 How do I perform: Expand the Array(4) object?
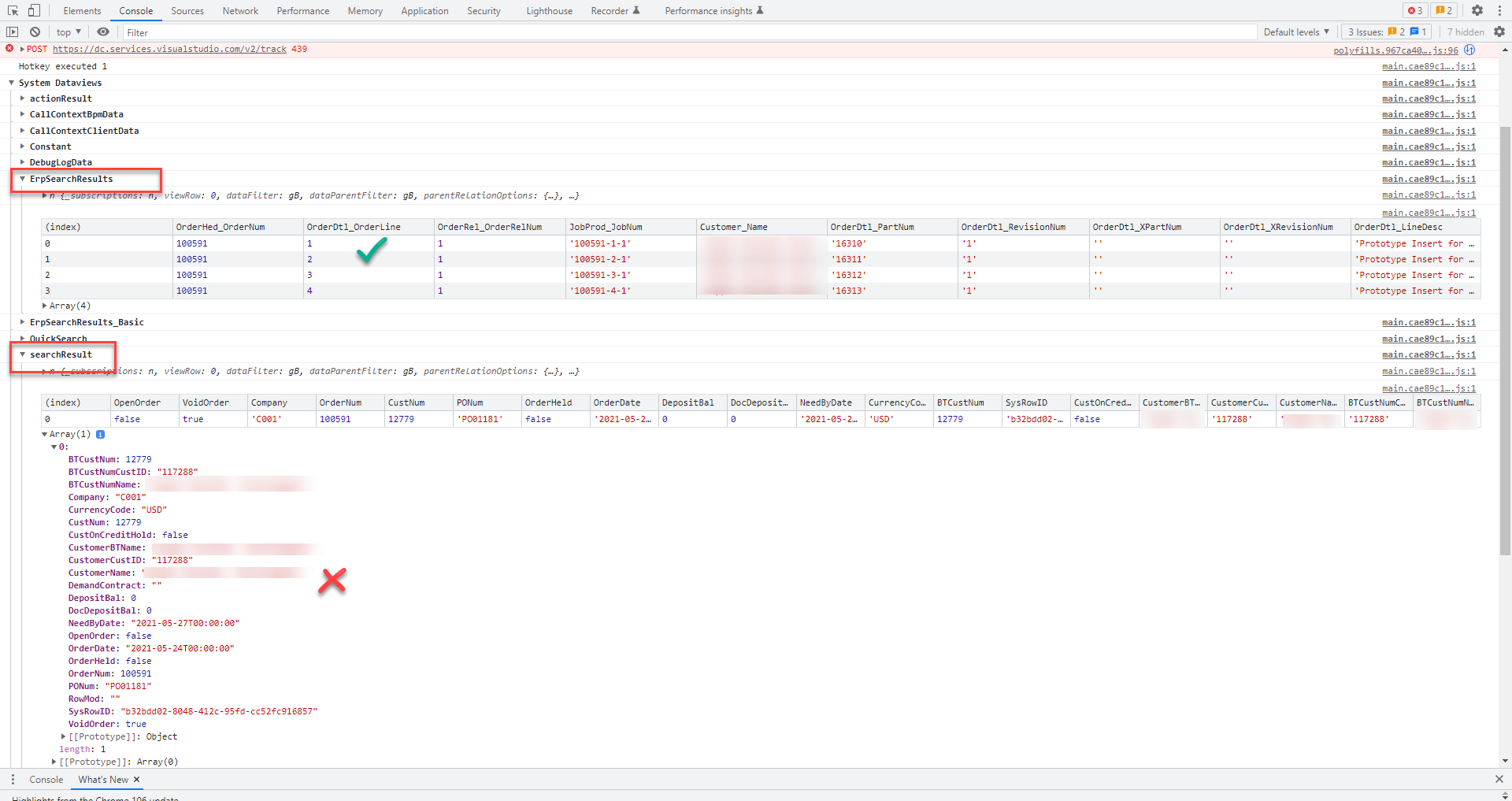pos(44,306)
